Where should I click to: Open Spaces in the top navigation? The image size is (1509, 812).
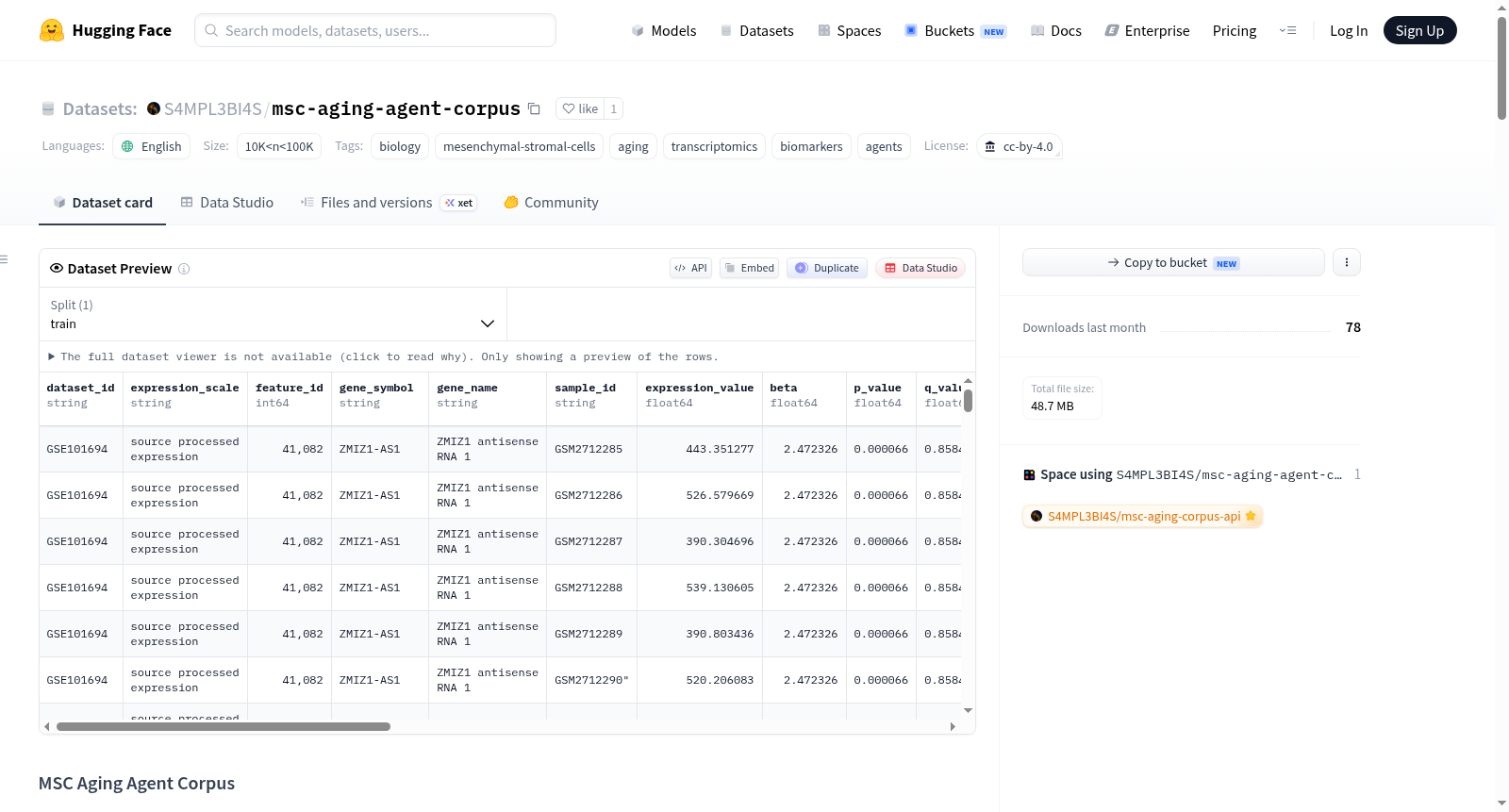point(849,30)
